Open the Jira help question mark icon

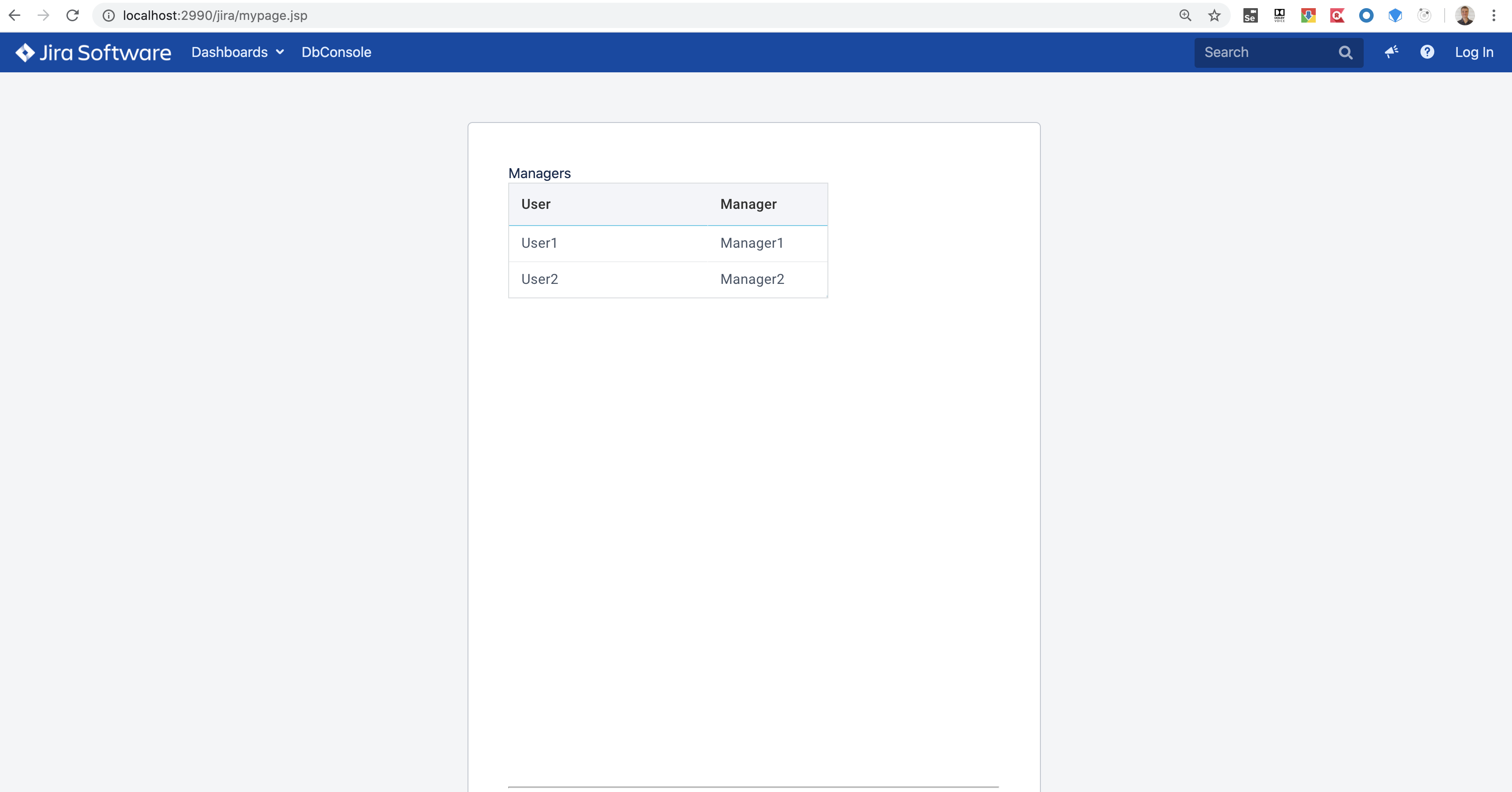click(x=1427, y=52)
